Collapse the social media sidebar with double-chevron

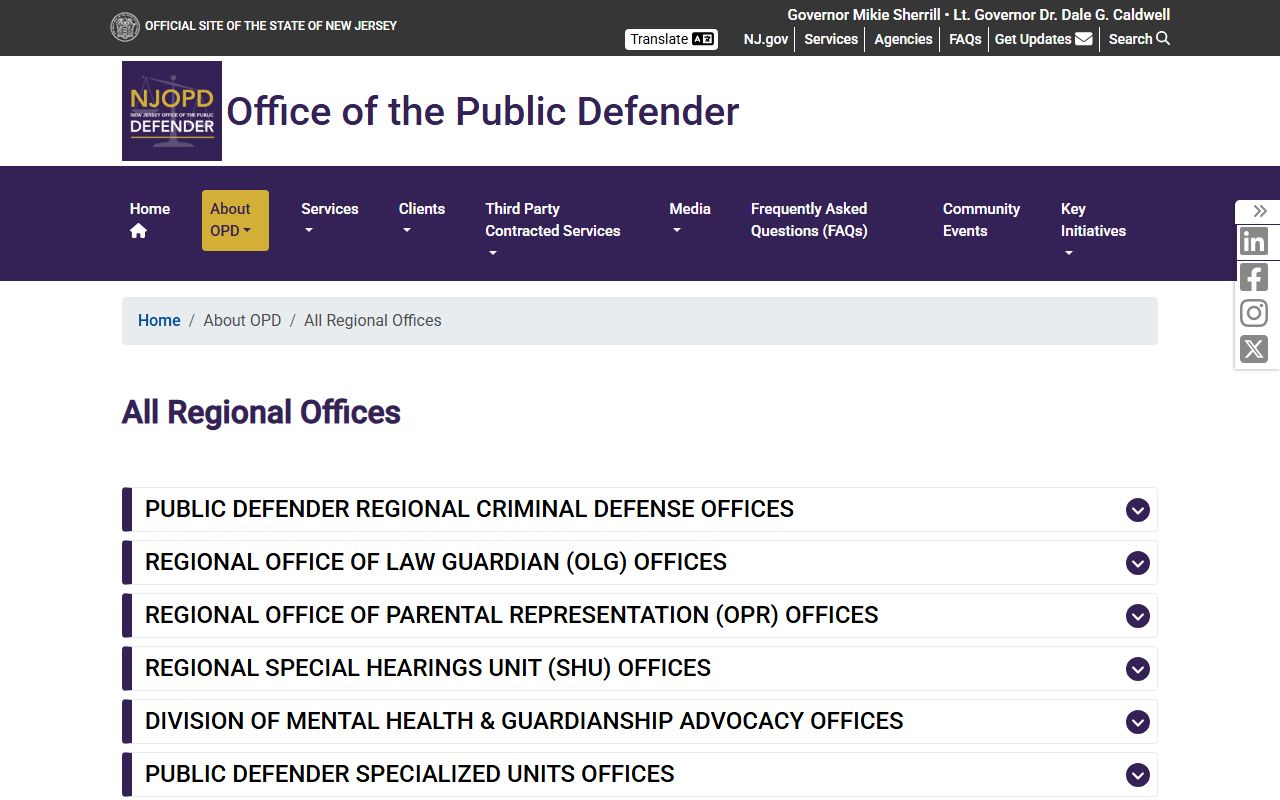1260,211
